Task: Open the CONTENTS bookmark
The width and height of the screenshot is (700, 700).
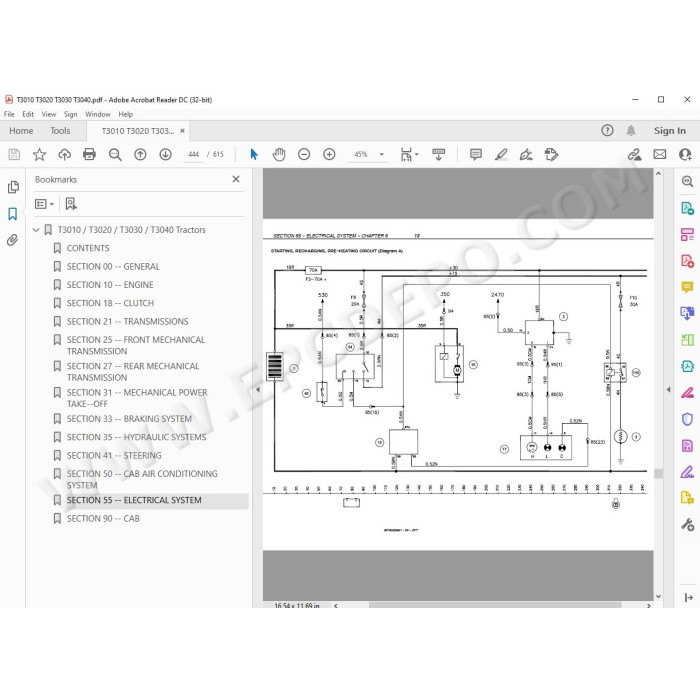Action: pyautogui.click(x=88, y=248)
